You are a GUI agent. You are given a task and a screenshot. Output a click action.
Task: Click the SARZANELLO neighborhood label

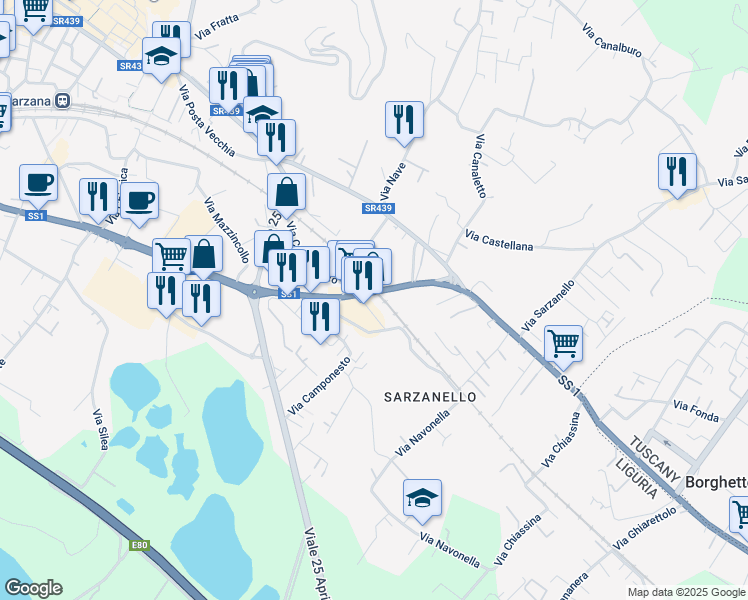(430, 397)
